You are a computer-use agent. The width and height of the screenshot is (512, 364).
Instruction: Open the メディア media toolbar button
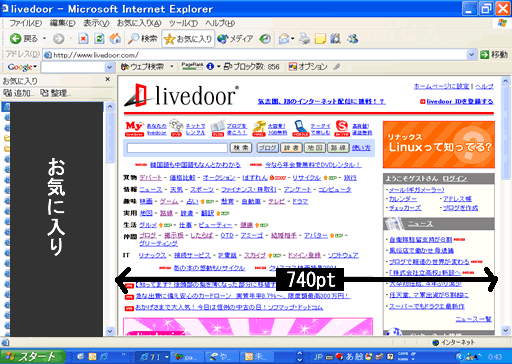(x=235, y=39)
